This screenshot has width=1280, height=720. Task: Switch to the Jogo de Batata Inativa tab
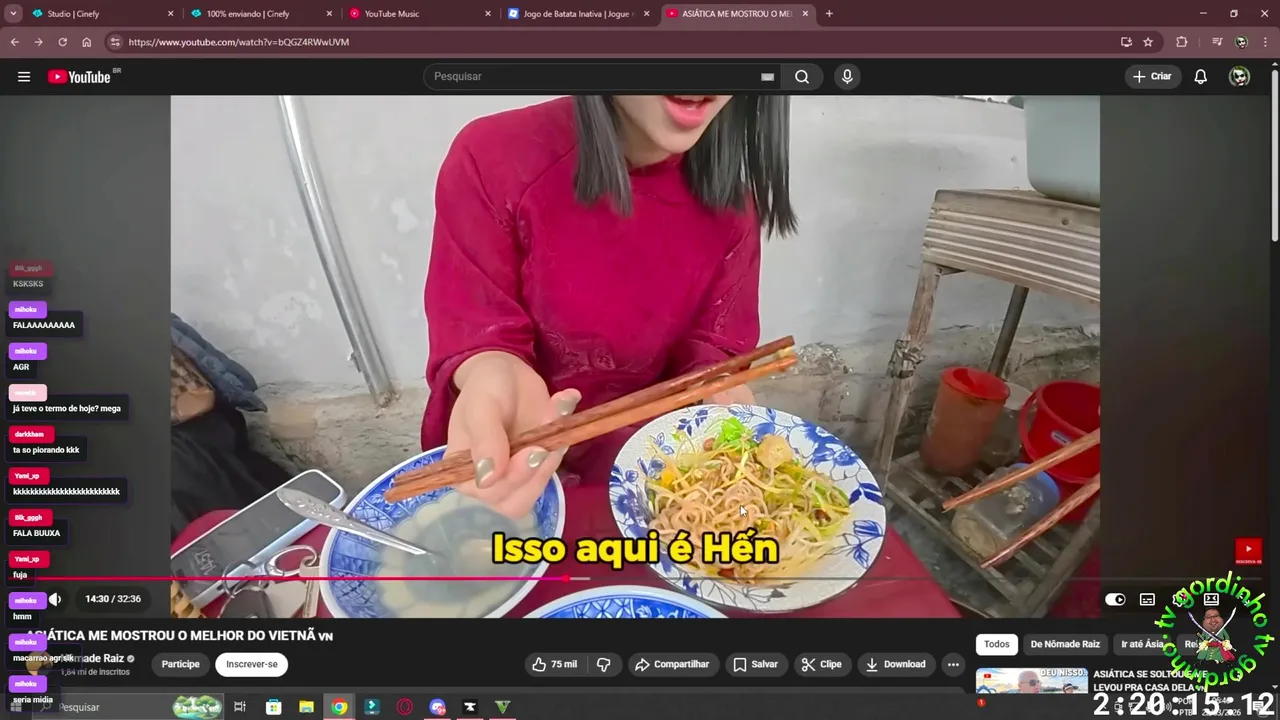click(577, 14)
